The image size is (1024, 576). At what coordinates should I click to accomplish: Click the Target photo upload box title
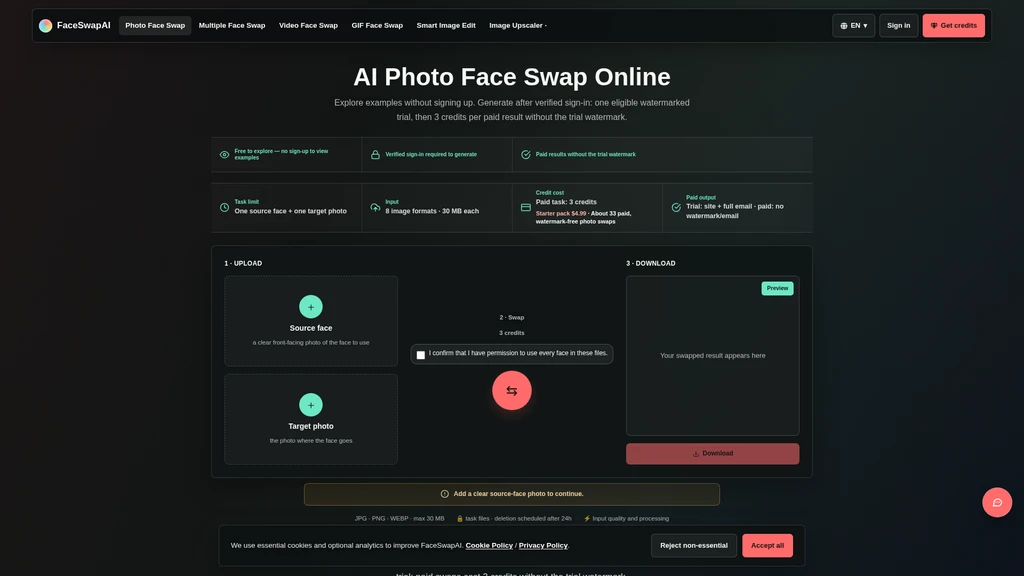point(311,426)
